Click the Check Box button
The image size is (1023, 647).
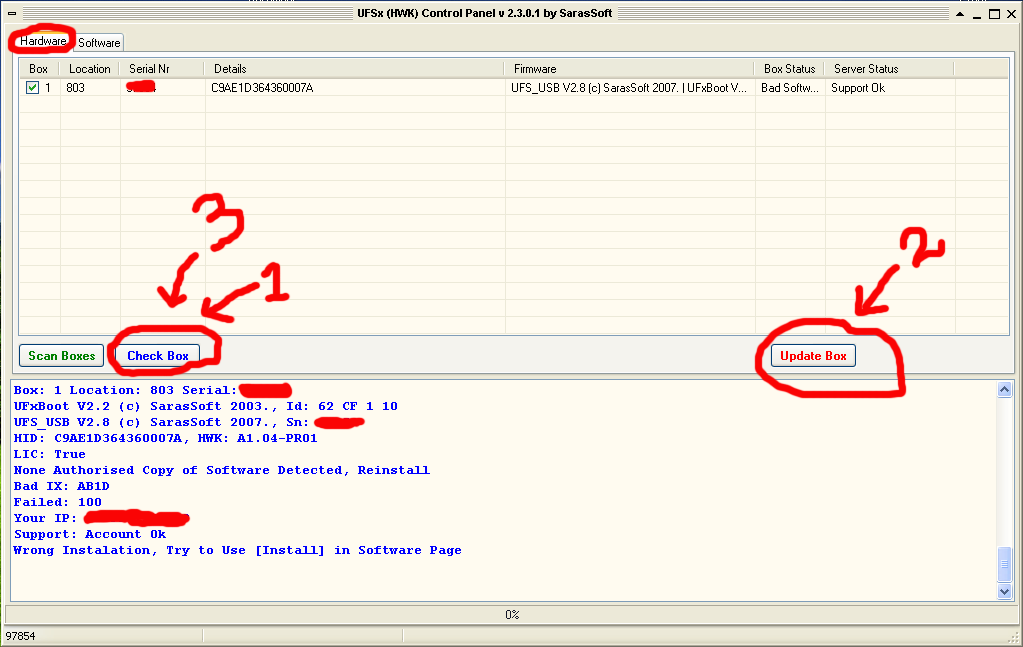[x=157, y=355]
